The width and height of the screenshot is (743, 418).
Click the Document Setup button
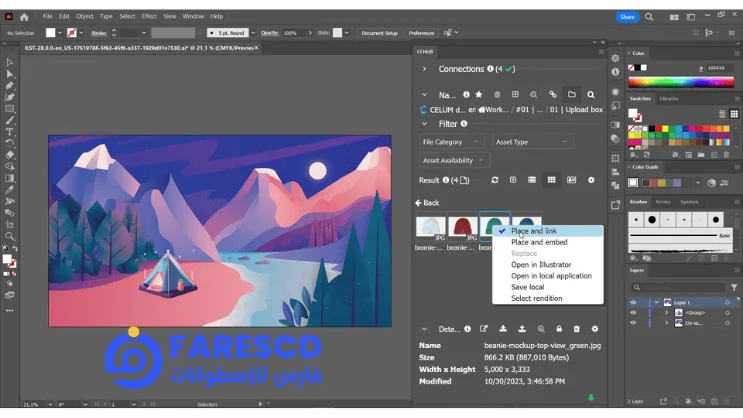coord(379,33)
